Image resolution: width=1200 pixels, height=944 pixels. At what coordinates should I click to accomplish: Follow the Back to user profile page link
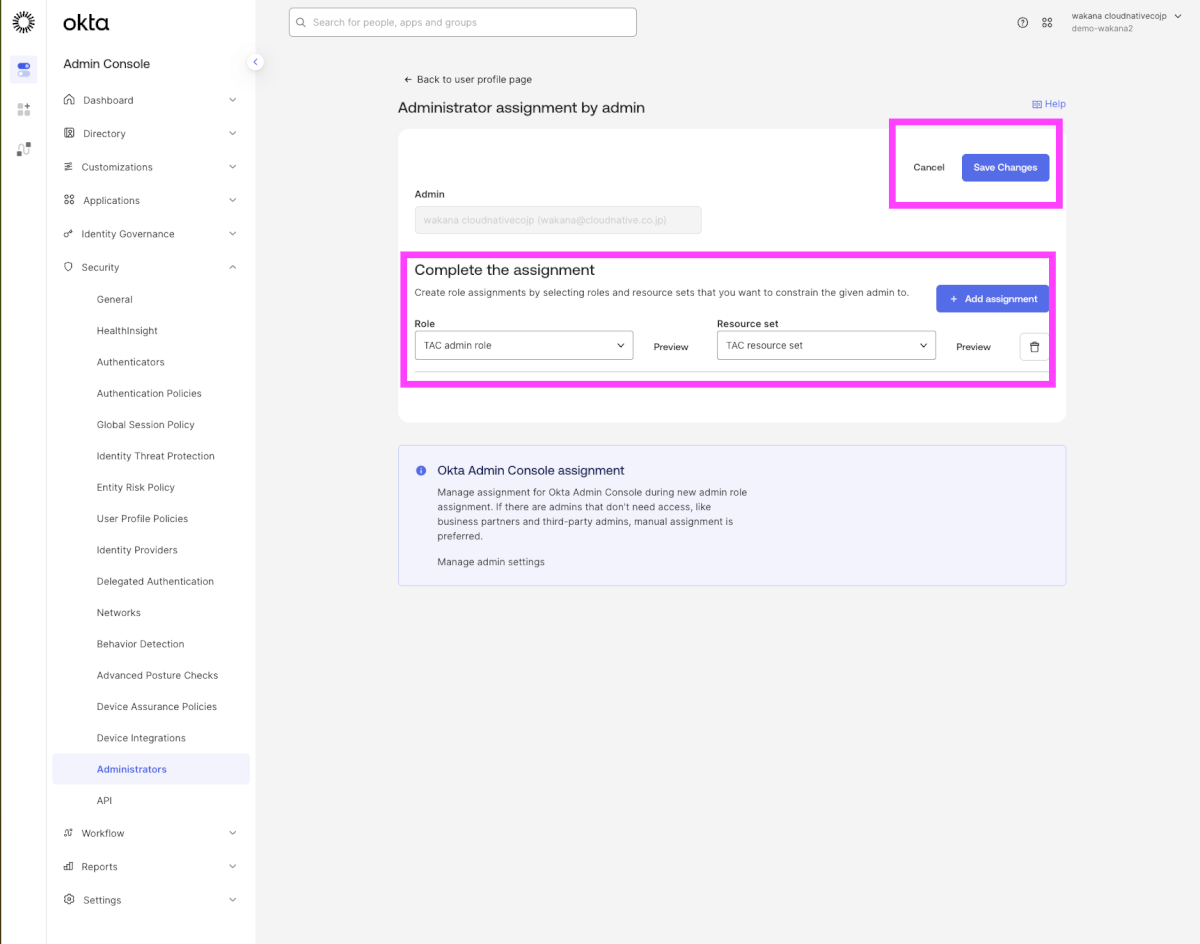pos(467,79)
